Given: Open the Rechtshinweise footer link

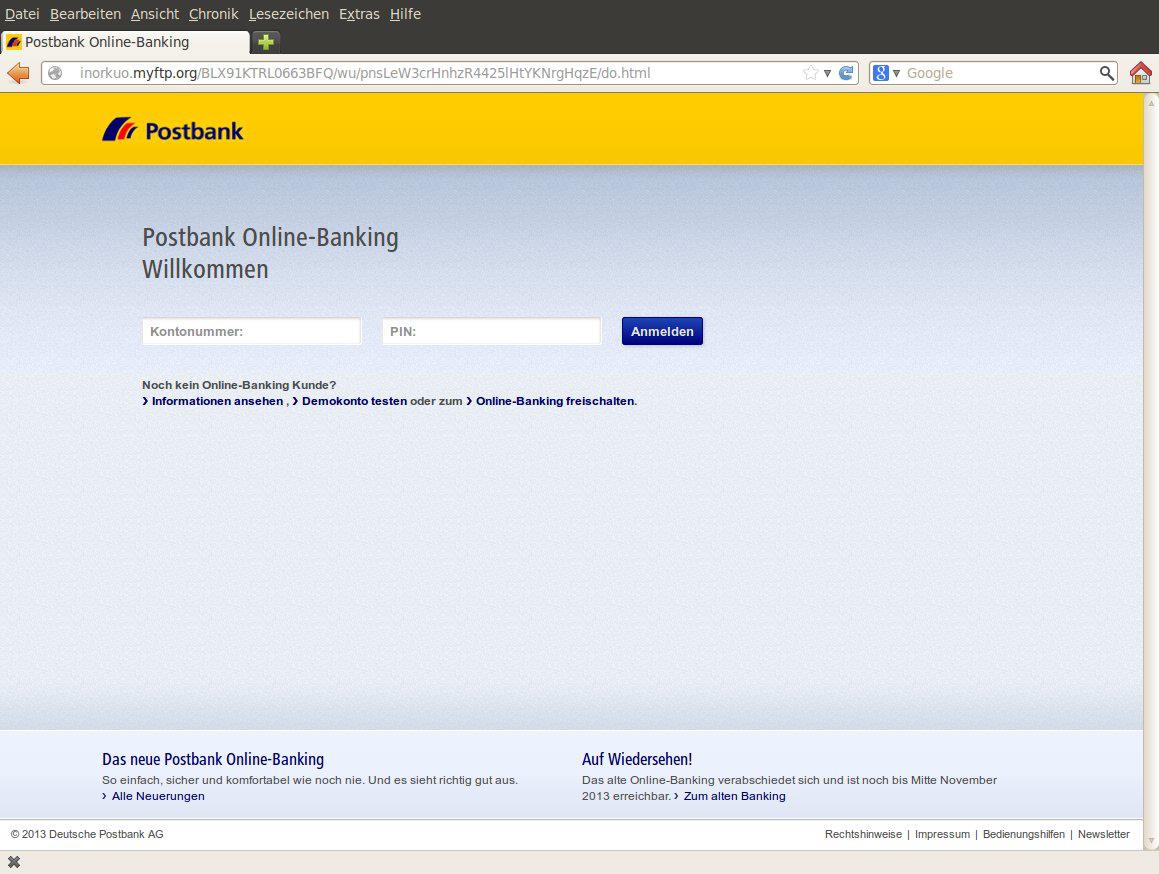Looking at the screenshot, I should coord(863,834).
